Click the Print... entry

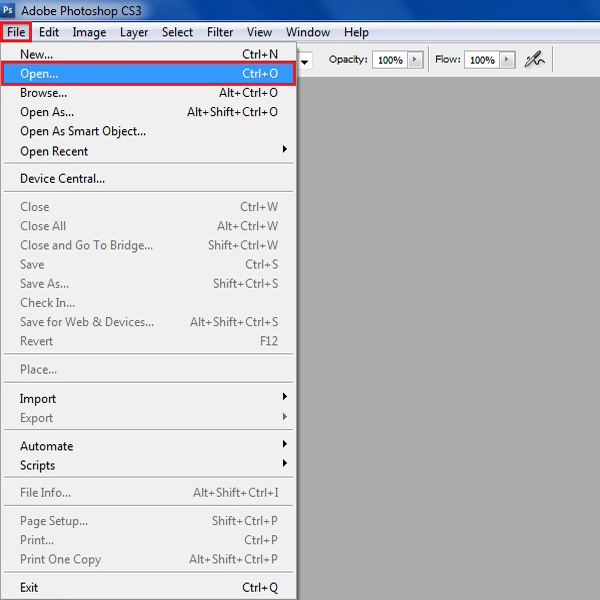pyautogui.click(x=149, y=540)
